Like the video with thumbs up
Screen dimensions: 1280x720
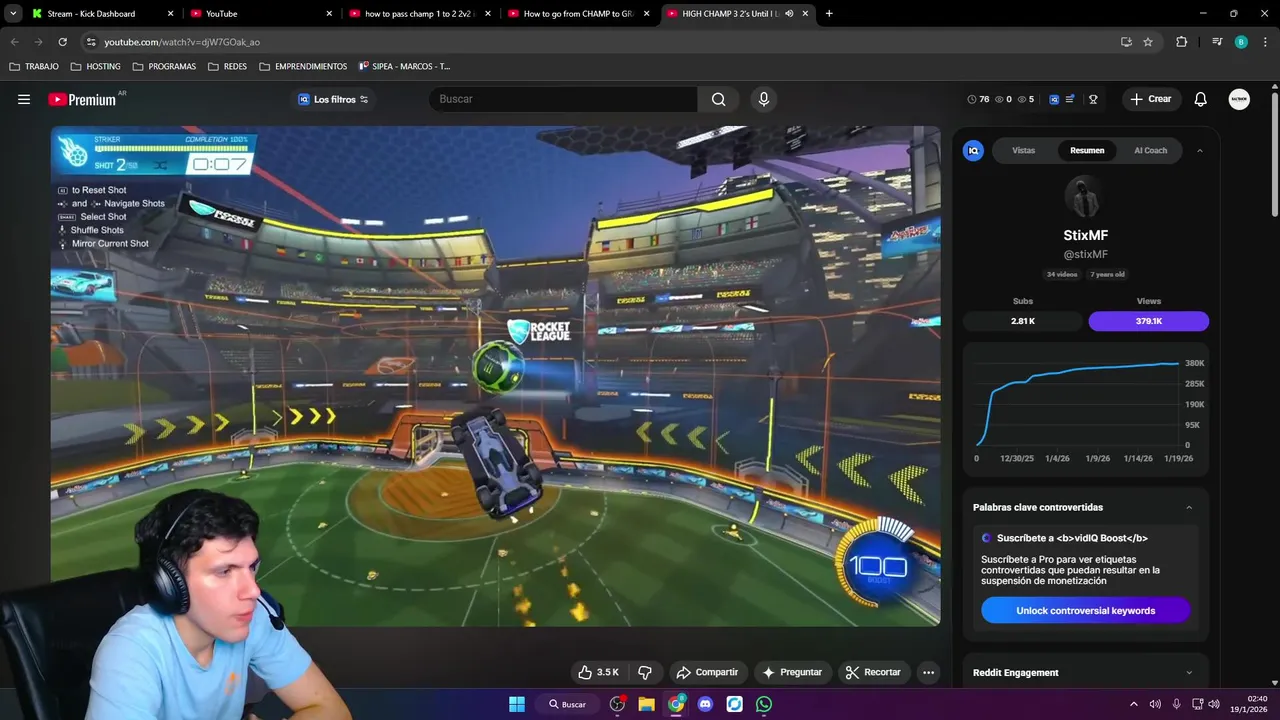pos(598,672)
